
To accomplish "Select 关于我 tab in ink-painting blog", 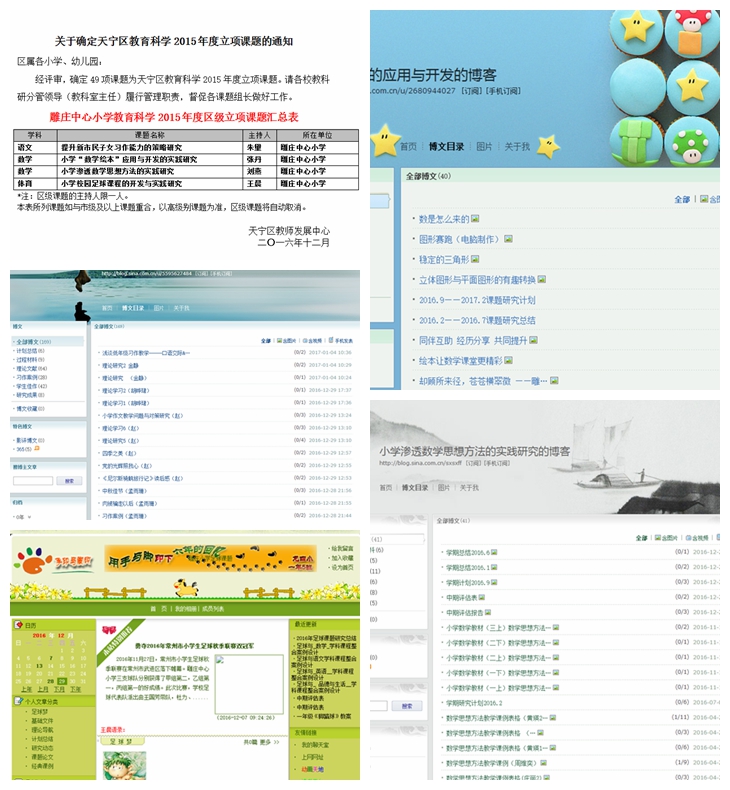I will point(468,487).
